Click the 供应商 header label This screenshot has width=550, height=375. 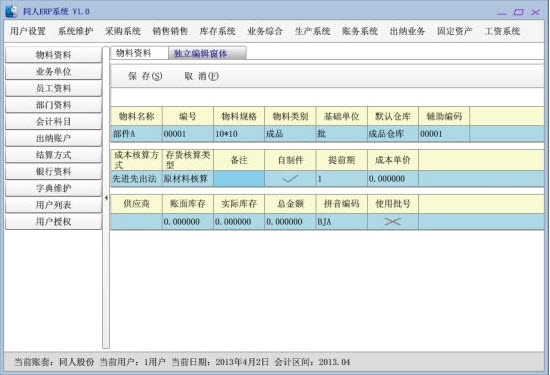point(136,204)
